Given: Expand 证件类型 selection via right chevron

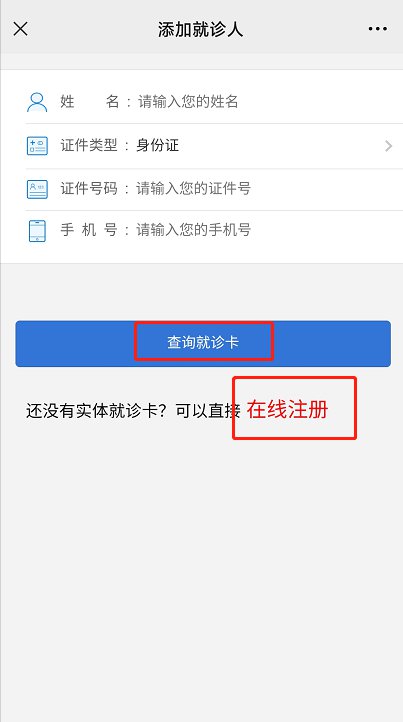Looking at the screenshot, I should pyautogui.click(x=388, y=146).
